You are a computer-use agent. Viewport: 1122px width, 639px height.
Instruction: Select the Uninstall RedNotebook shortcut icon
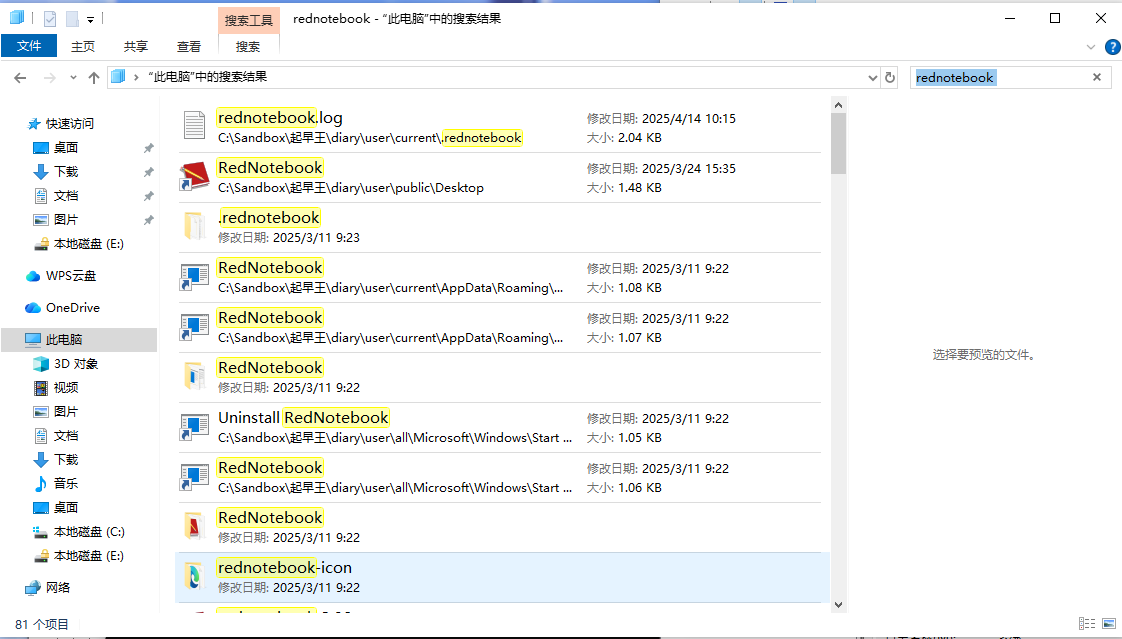click(x=194, y=426)
